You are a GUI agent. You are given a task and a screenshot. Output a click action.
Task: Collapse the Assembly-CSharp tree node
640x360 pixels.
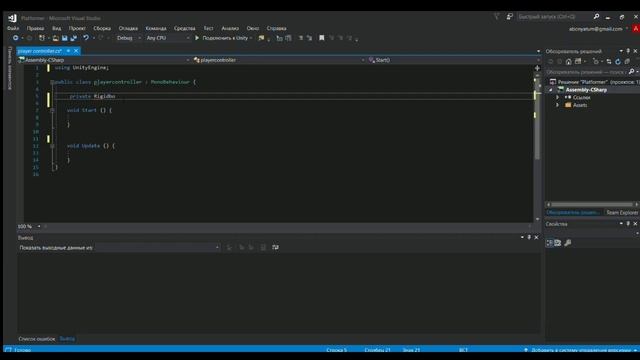tap(551, 90)
